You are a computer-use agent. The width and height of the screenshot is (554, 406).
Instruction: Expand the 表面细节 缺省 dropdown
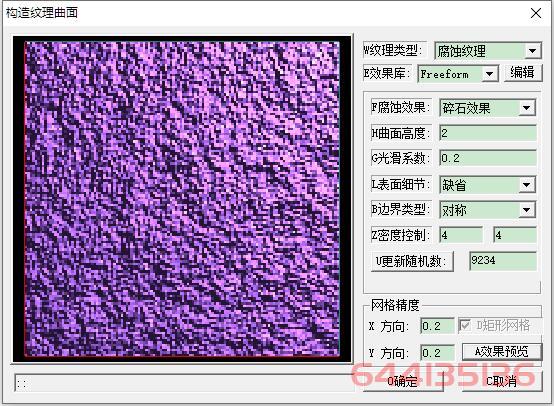pos(526,185)
